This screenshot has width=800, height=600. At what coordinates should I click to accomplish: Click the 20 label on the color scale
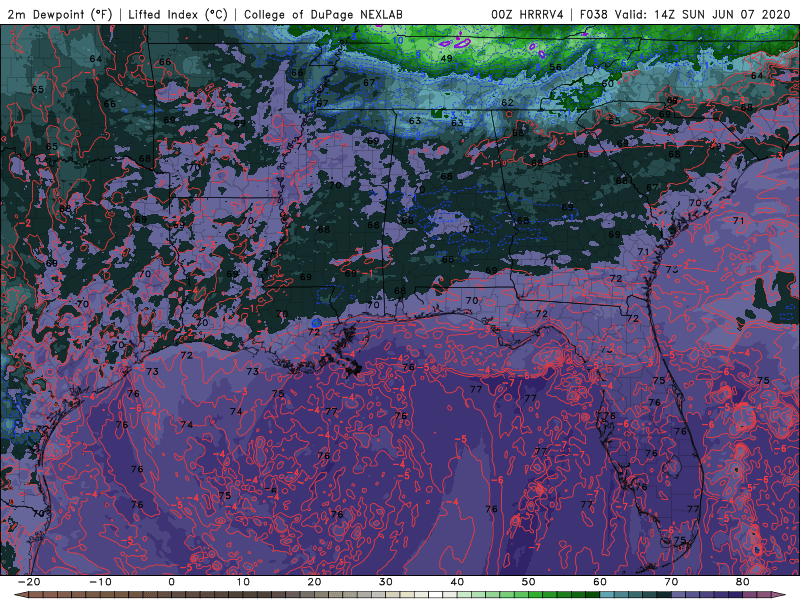[314, 582]
